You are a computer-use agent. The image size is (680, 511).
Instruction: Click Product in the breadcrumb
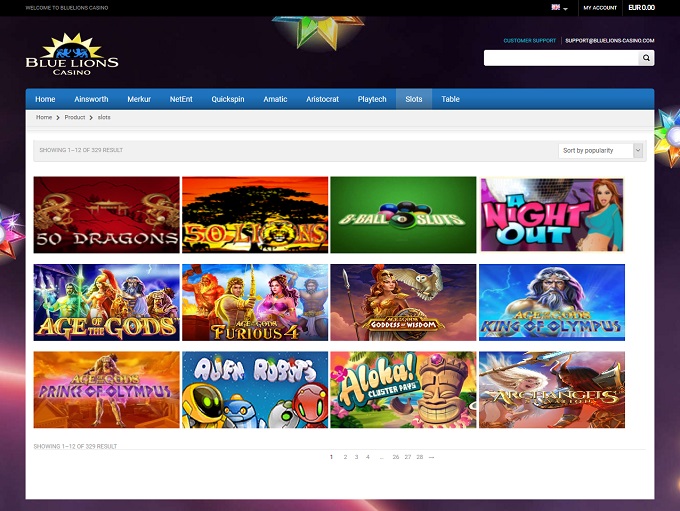(75, 117)
